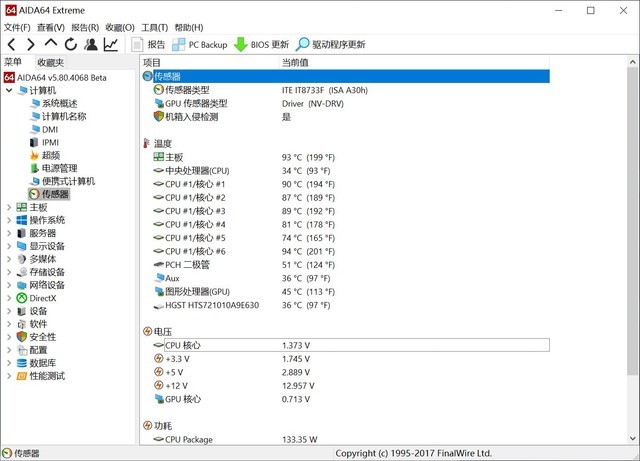Select 便携式计算机 in the tree
Viewport: 640px width, 461px height.
point(62,181)
